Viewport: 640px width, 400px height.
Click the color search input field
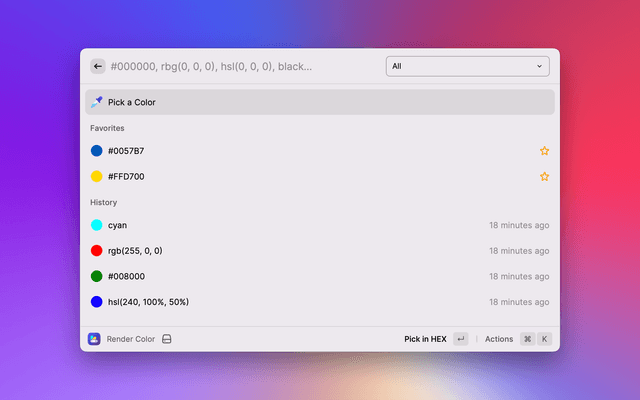click(x=240, y=66)
